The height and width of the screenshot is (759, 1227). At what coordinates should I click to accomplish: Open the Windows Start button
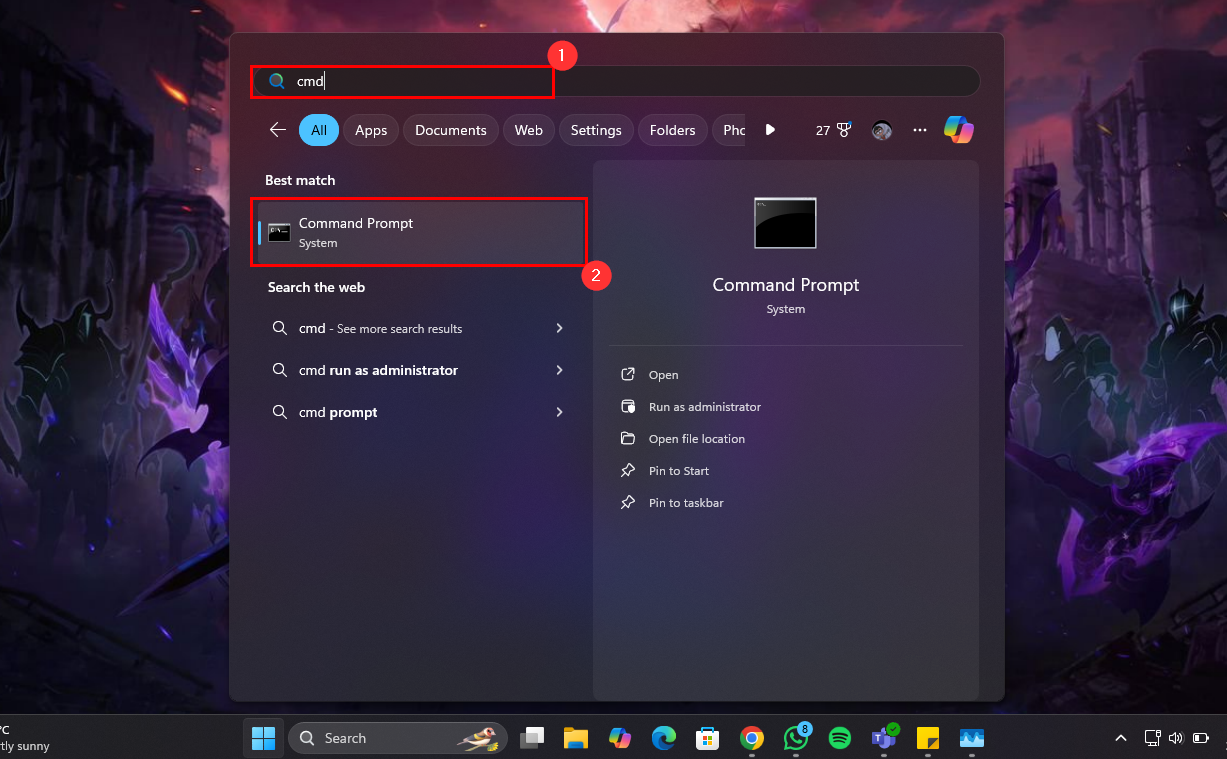[x=264, y=738]
